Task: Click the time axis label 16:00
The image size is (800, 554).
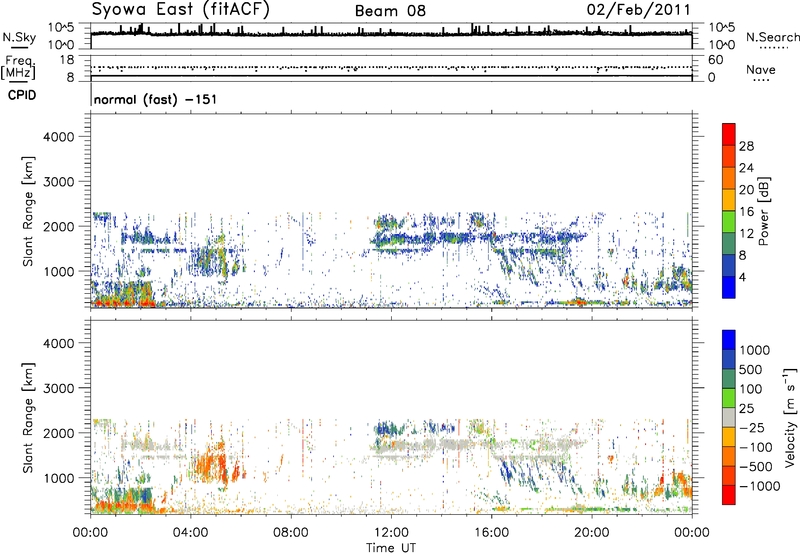Action: [x=491, y=533]
